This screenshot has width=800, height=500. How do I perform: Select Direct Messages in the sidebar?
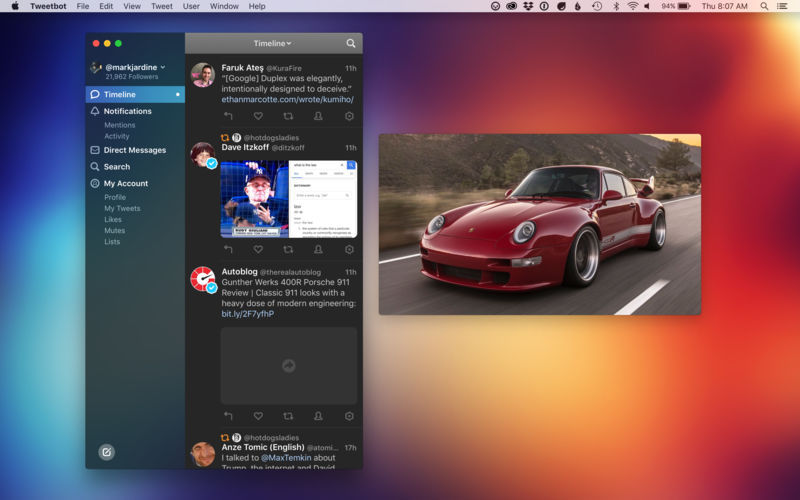(134, 150)
